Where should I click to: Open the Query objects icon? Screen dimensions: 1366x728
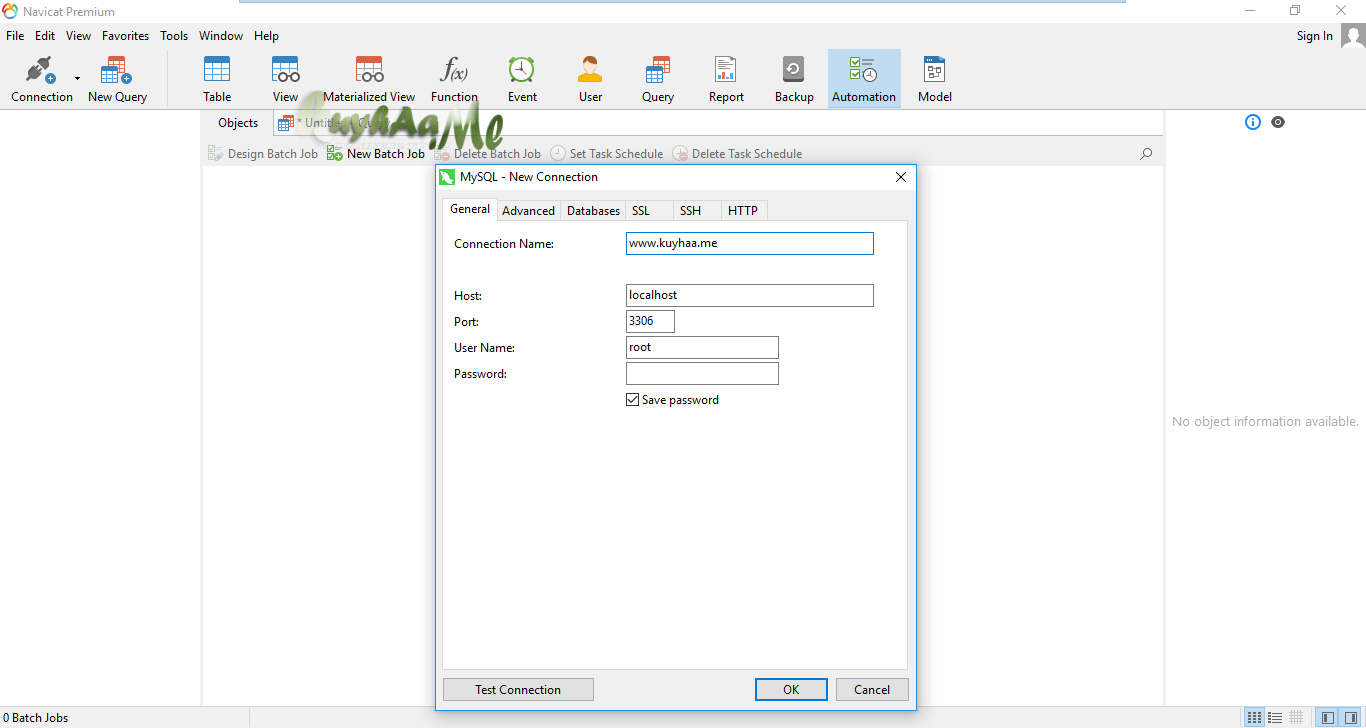pyautogui.click(x=658, y=79)
